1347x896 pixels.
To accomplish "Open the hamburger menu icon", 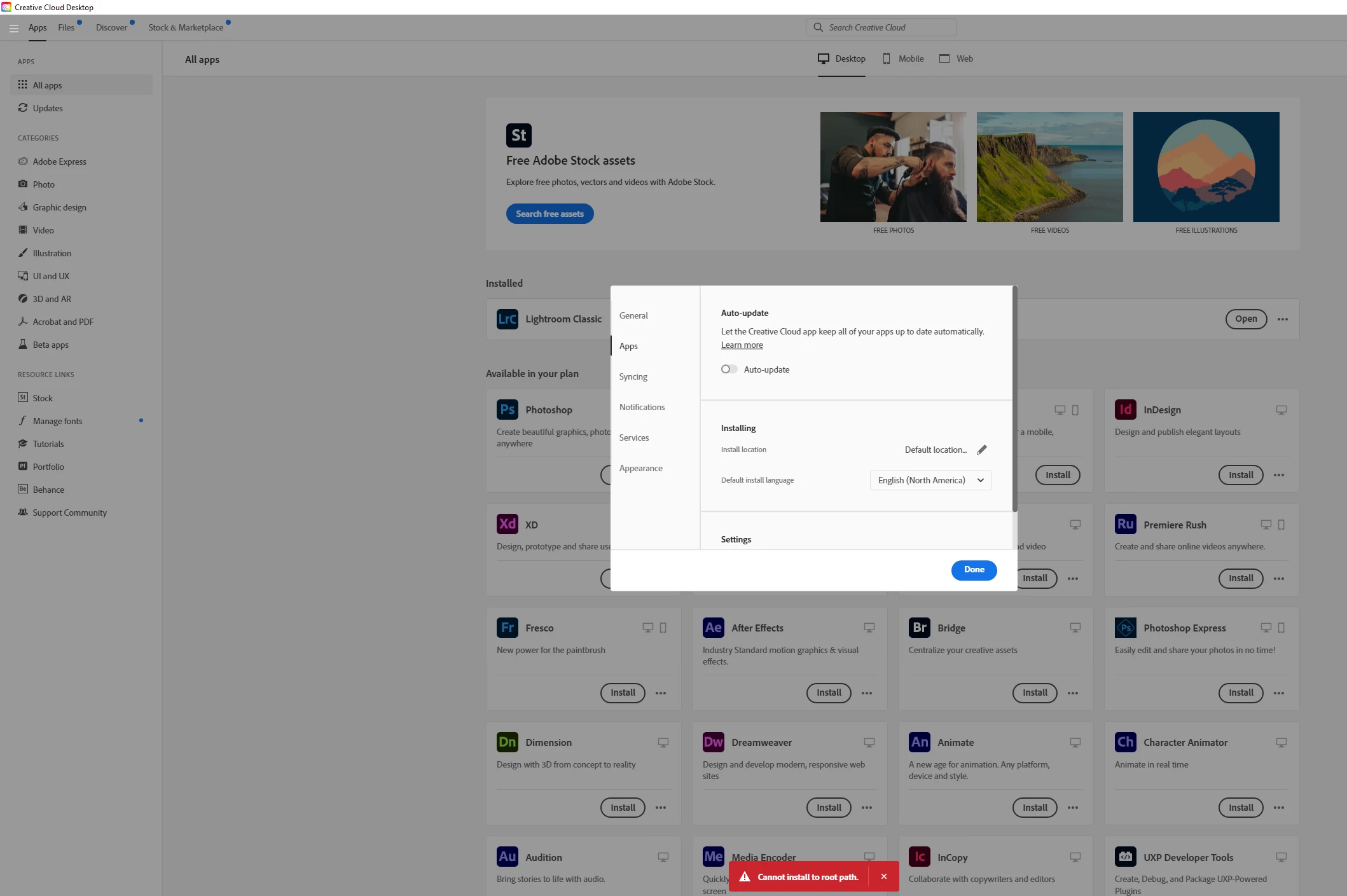I will click(13, 28).
